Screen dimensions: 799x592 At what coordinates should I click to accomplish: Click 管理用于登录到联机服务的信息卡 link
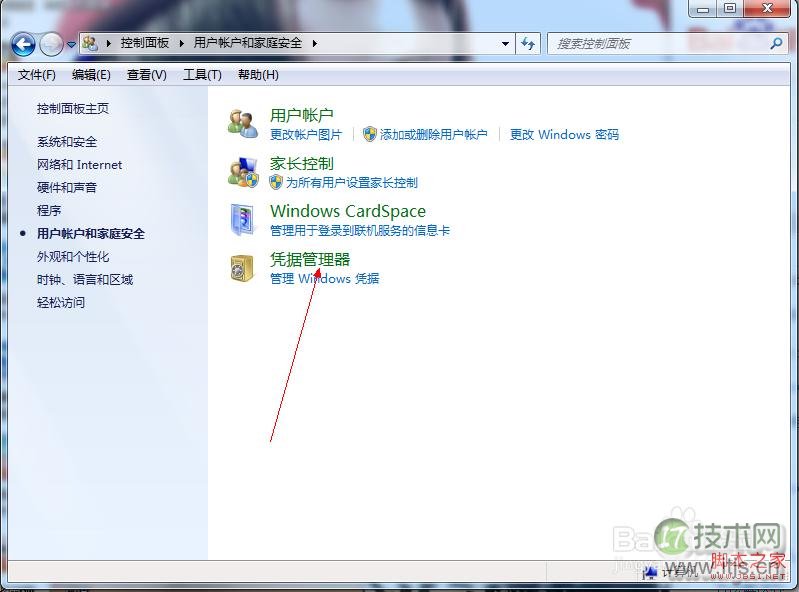pos(360,231)
